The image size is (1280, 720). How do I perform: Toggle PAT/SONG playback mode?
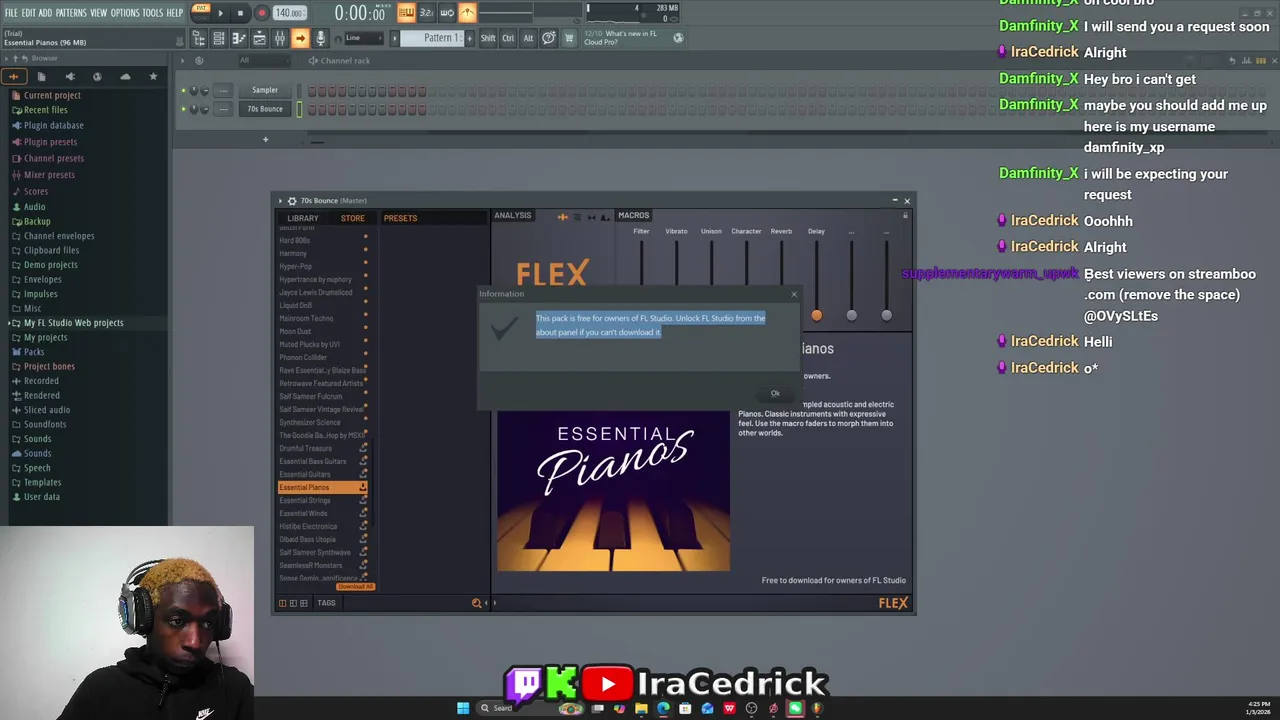point(201,12)
